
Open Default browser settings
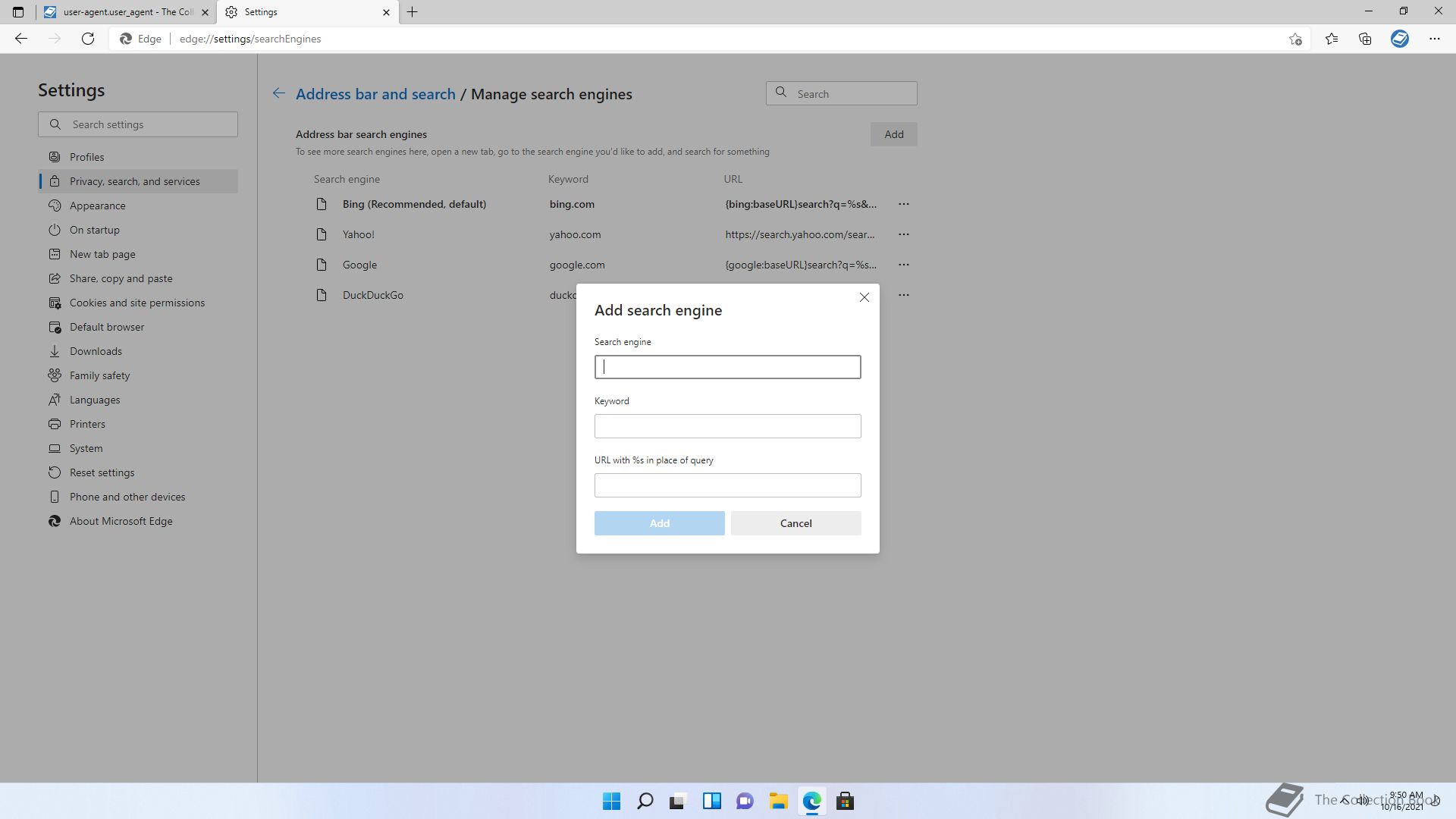tap(138, 327)
